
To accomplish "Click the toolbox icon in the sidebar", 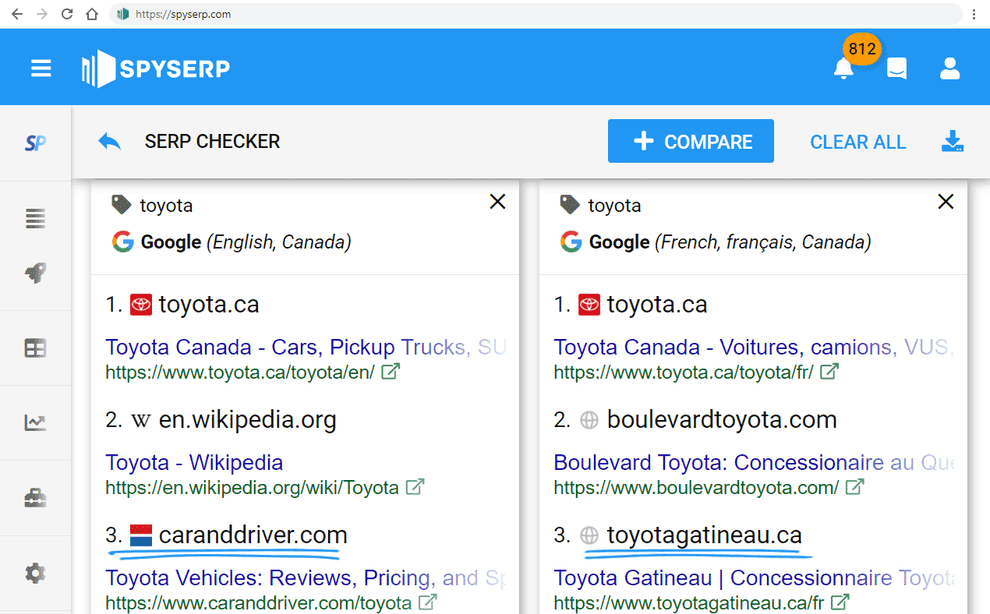I will 35,496.
